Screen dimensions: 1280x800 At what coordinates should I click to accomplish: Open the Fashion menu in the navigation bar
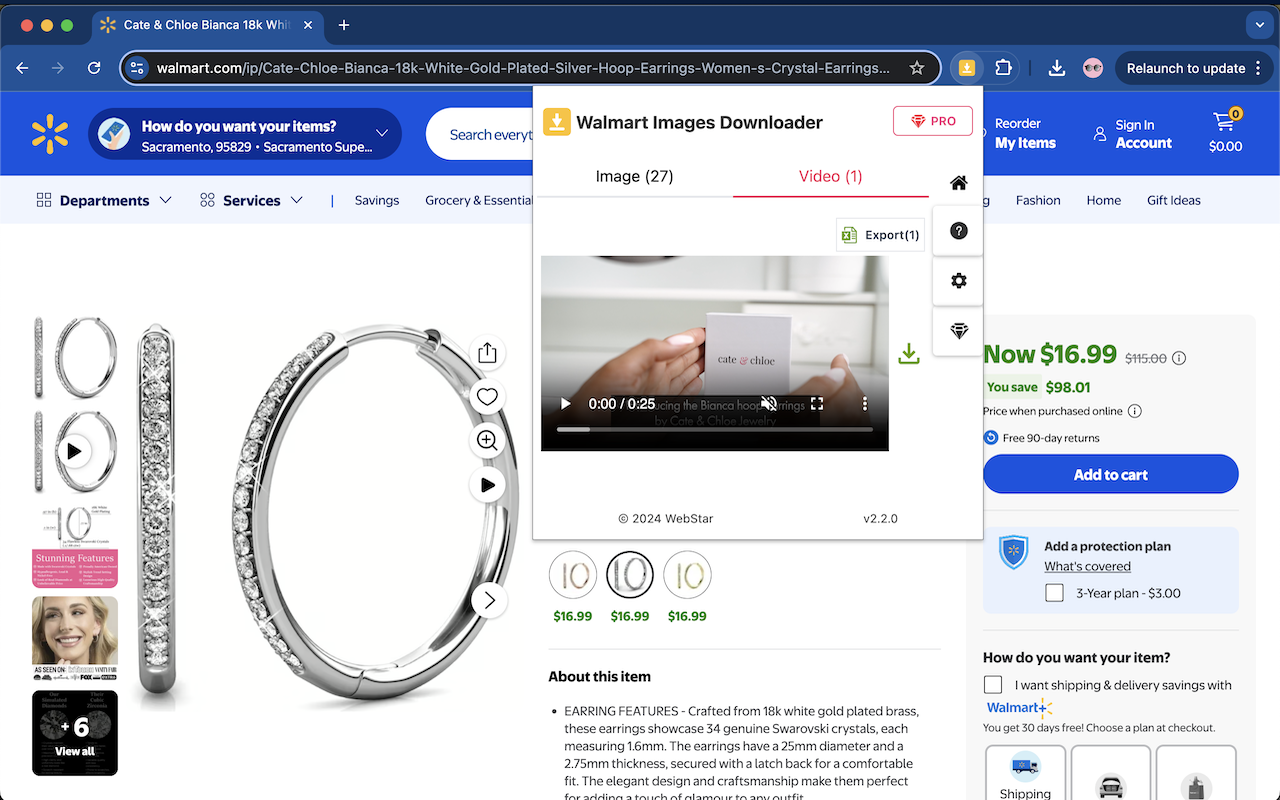(x=1038, y=200)
